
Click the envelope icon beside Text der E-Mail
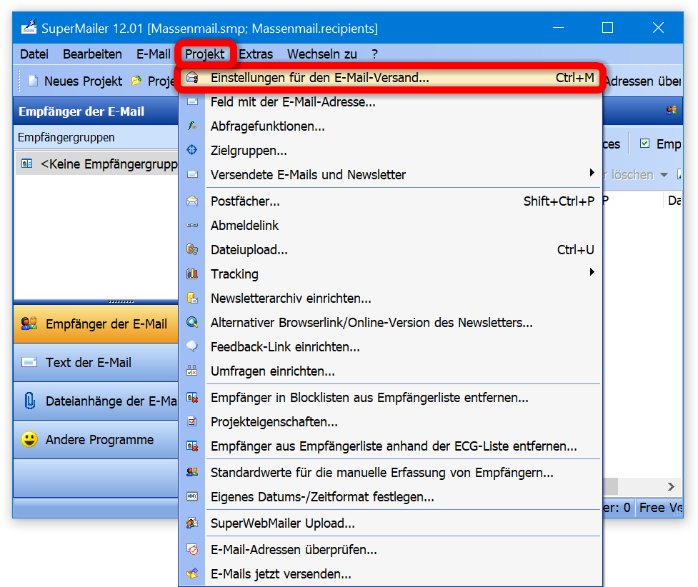click(29, 362)
